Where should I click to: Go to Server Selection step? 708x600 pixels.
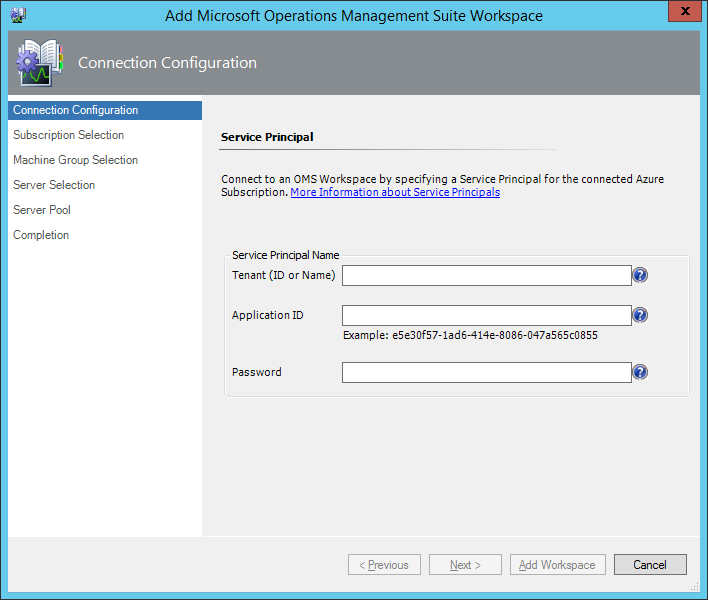[54, 185]
